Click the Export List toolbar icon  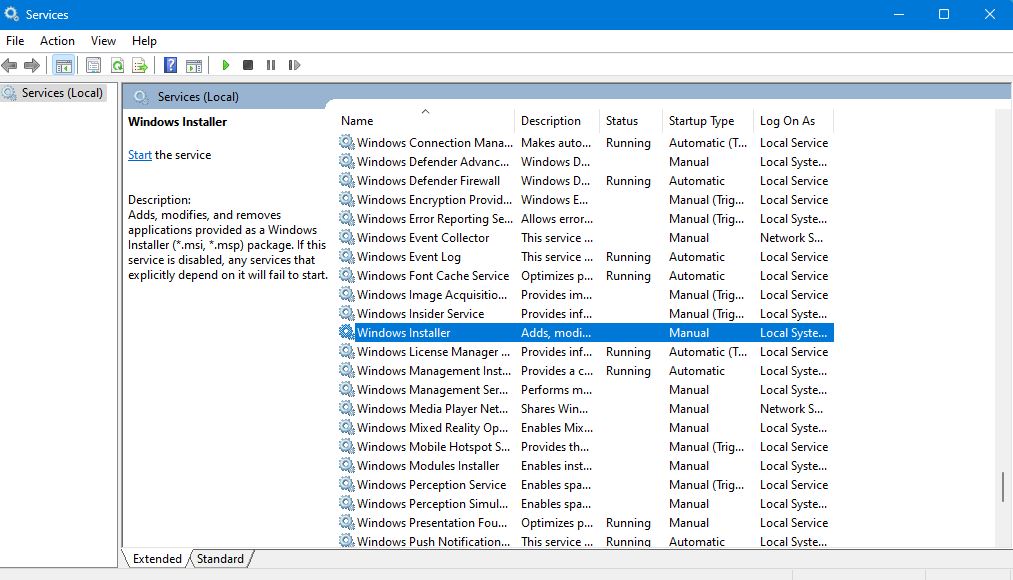(x=140, y=65)
